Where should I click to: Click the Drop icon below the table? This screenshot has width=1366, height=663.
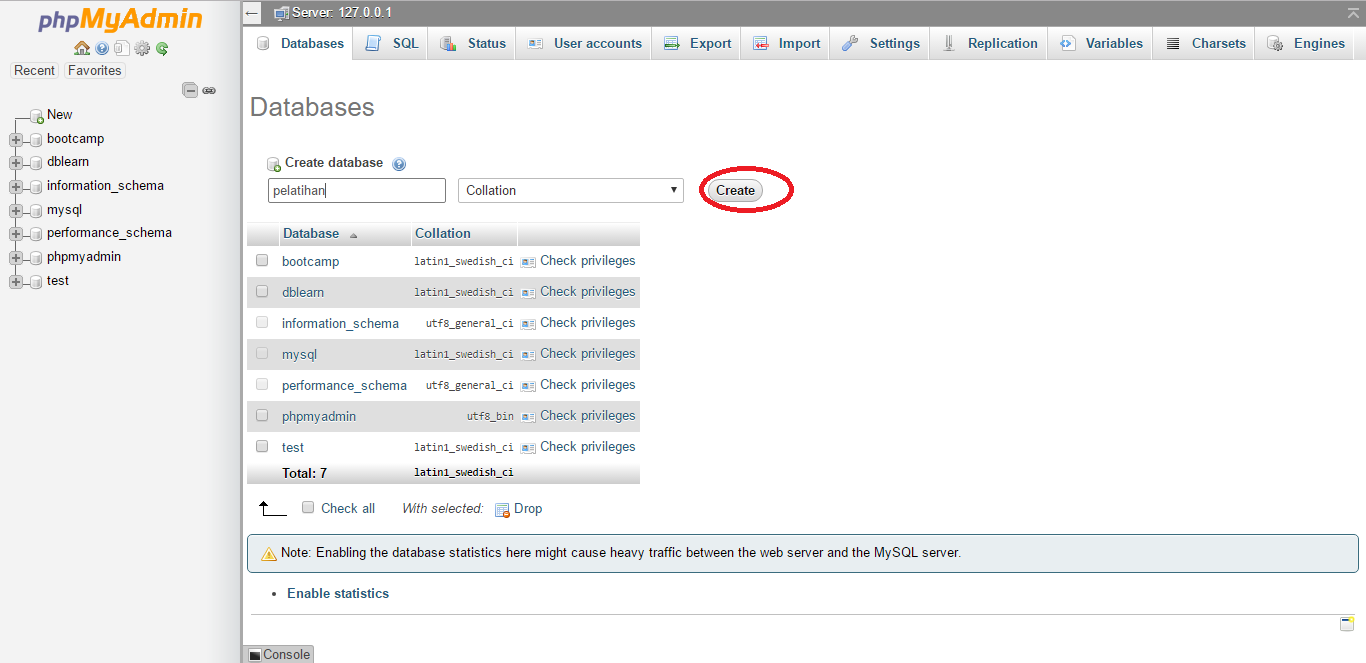tap(502, 510)
